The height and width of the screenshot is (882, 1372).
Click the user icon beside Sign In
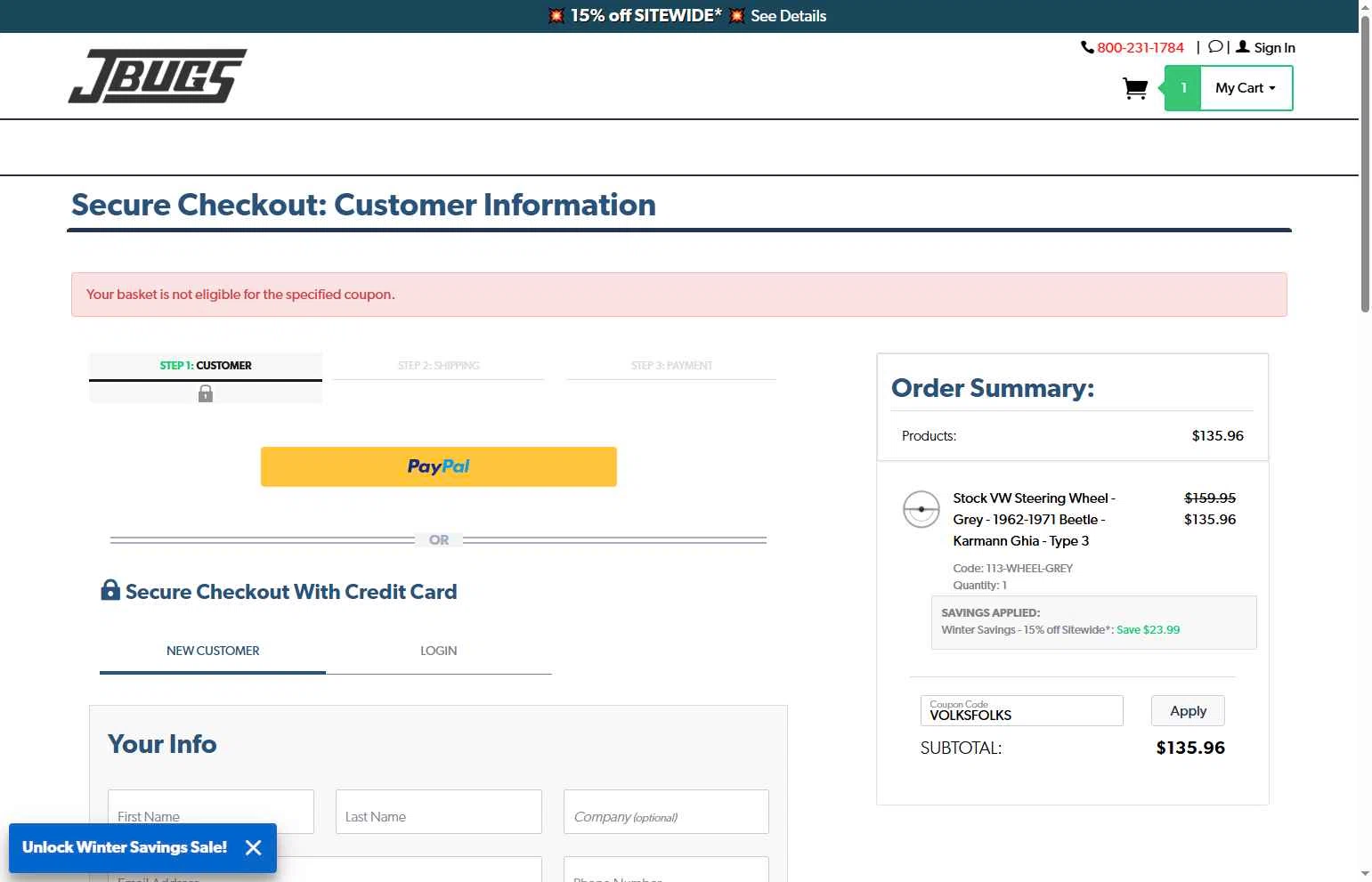click(1243, 47)
